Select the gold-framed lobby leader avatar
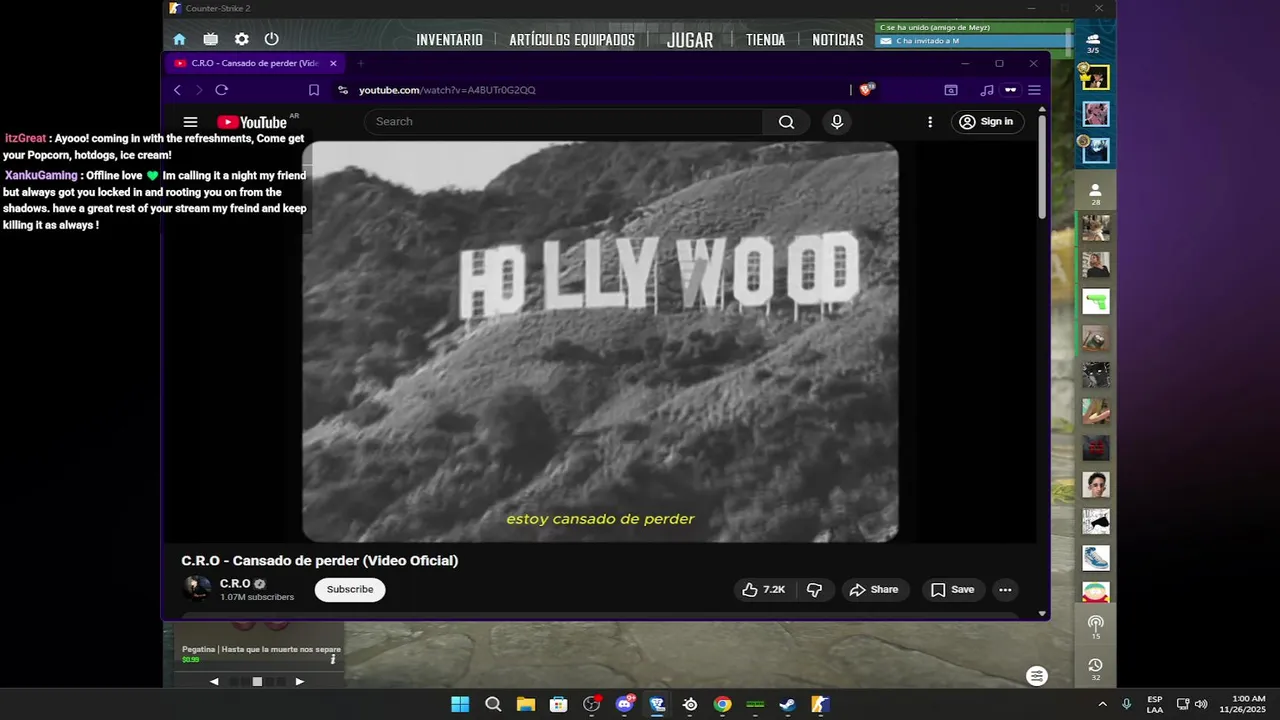1280x720 pixels. [x=1096, y=77]
